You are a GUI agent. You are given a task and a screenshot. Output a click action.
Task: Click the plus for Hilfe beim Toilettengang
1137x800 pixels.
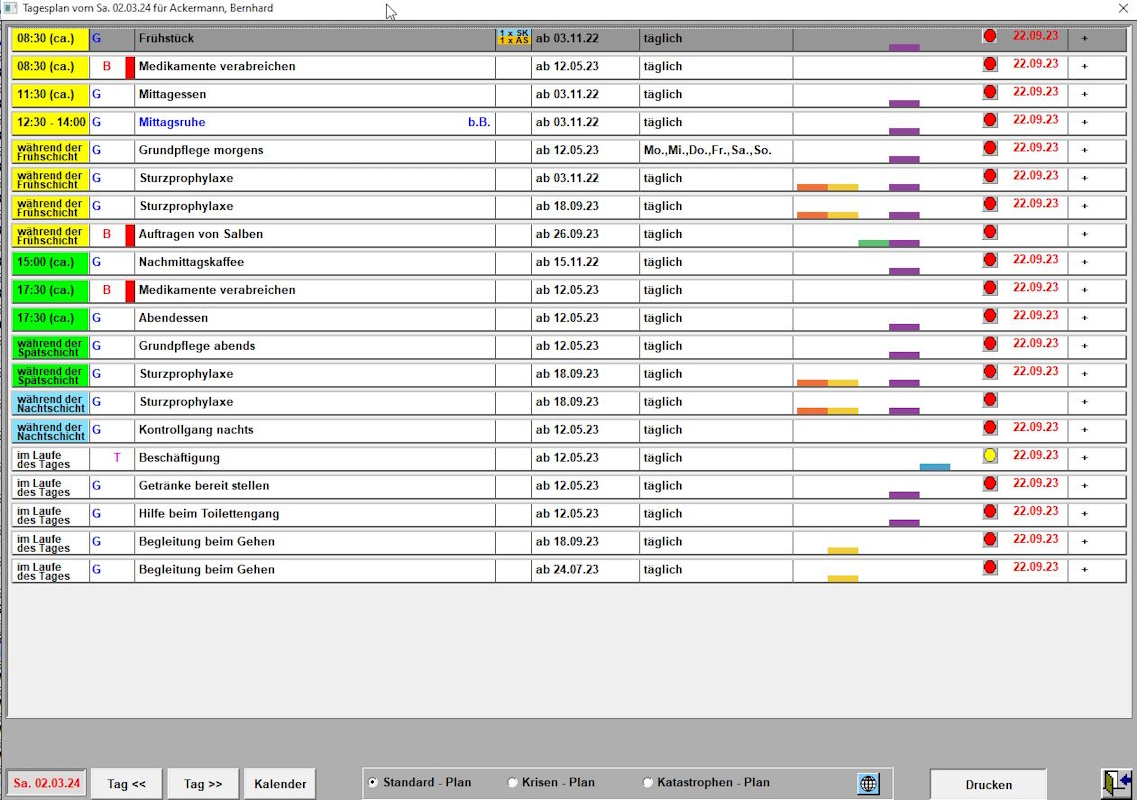[1085, 514]
